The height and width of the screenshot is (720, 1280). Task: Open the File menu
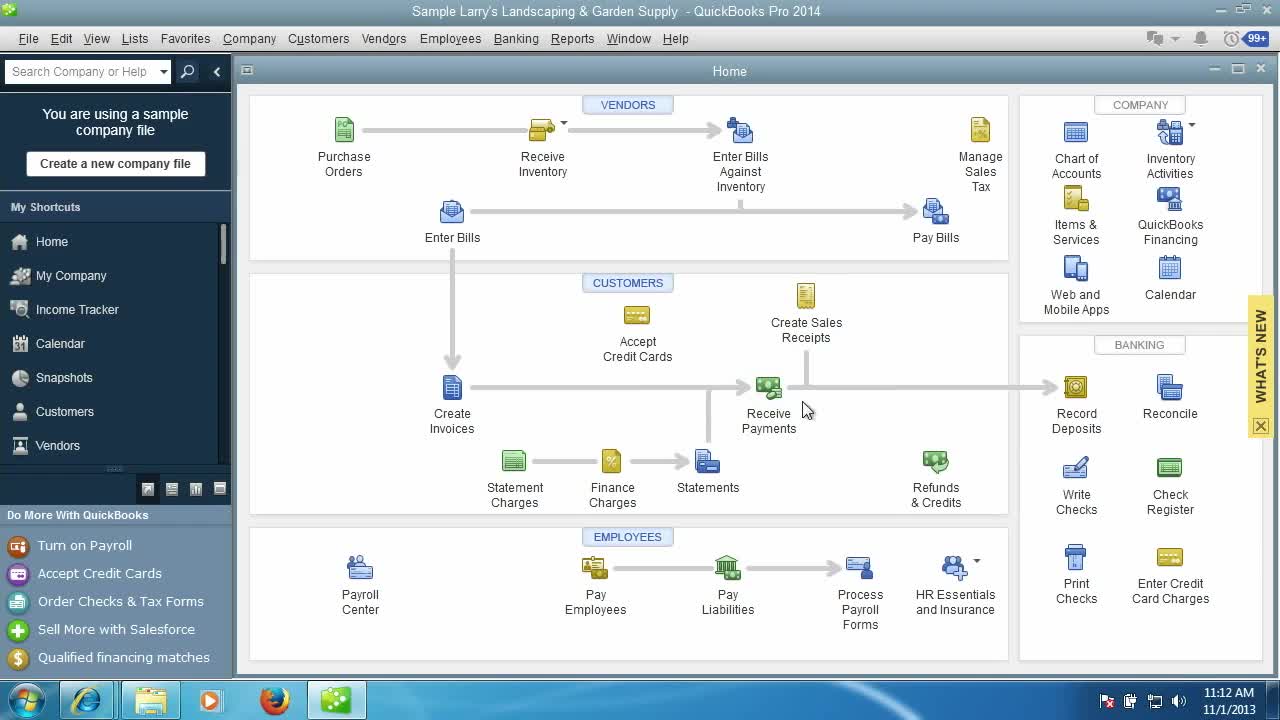click(x=28, y=38)
